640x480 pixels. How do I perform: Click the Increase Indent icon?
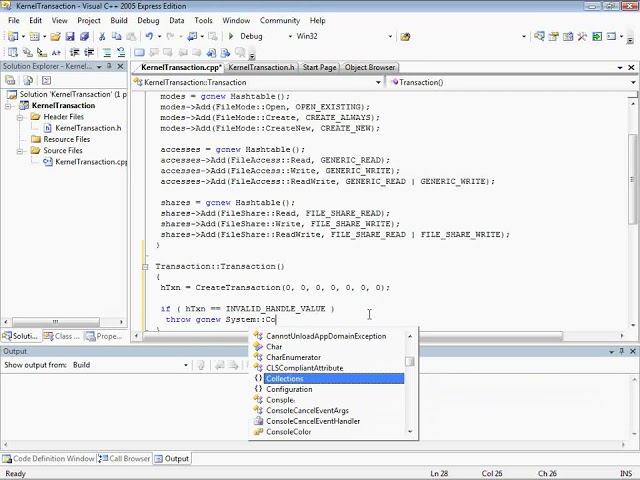click(89, 52)
